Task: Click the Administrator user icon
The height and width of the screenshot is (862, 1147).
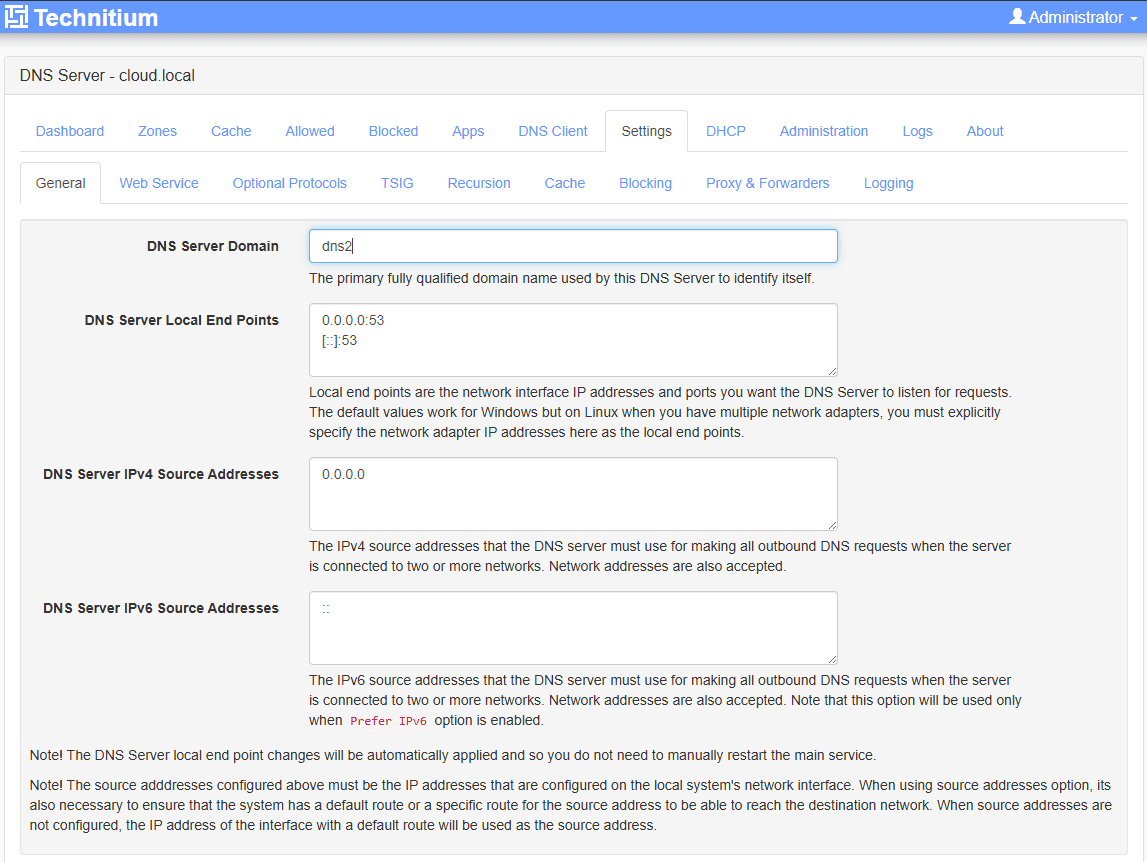Action: pyautogui.click(x=1017, y=16)
